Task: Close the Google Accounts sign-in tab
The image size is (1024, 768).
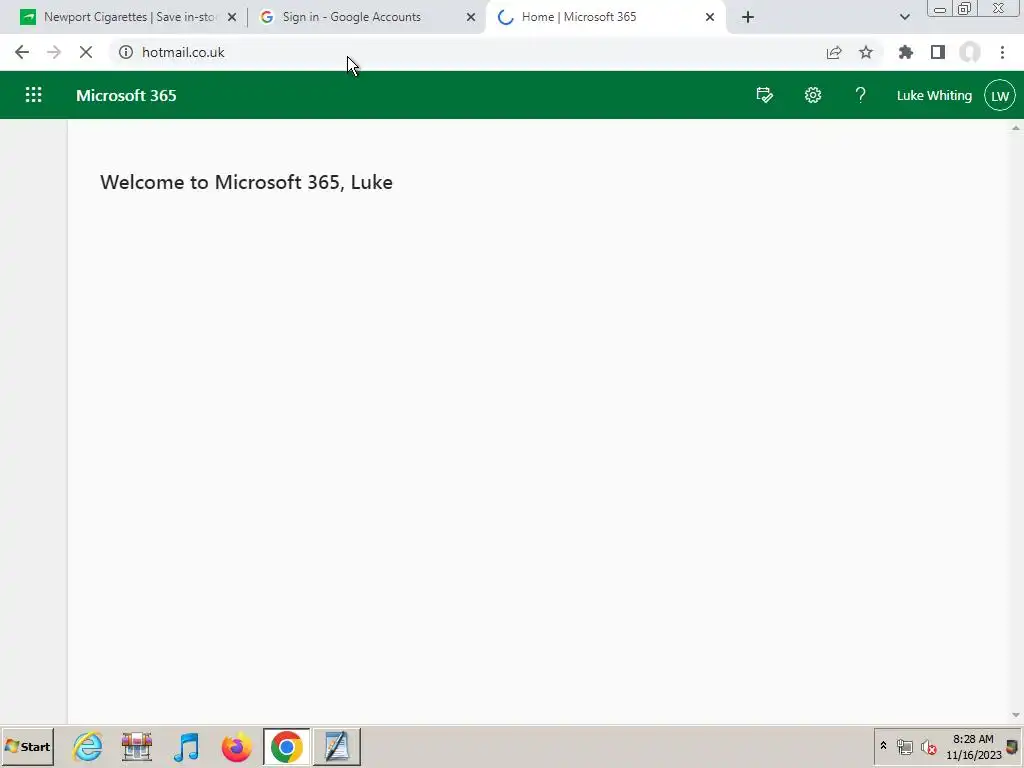Action: [x=471, y=17]
